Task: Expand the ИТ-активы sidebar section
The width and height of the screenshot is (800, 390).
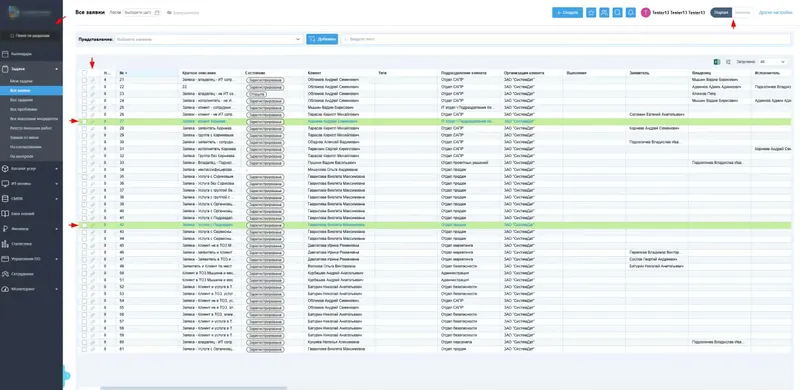Action: coord(31,183)
